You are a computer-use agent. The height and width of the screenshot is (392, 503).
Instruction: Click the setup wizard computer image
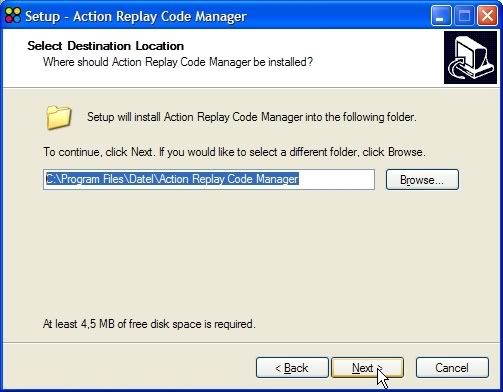tap(470, 57)
